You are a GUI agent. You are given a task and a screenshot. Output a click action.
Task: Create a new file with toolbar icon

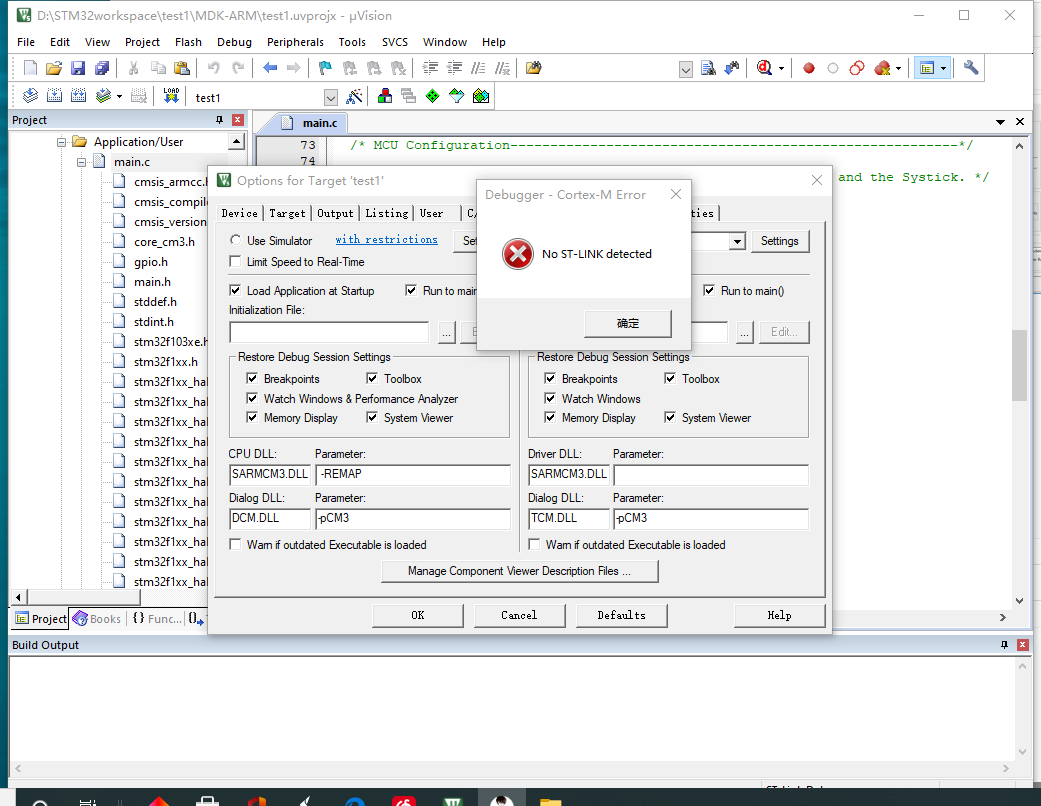click(30, 68)
